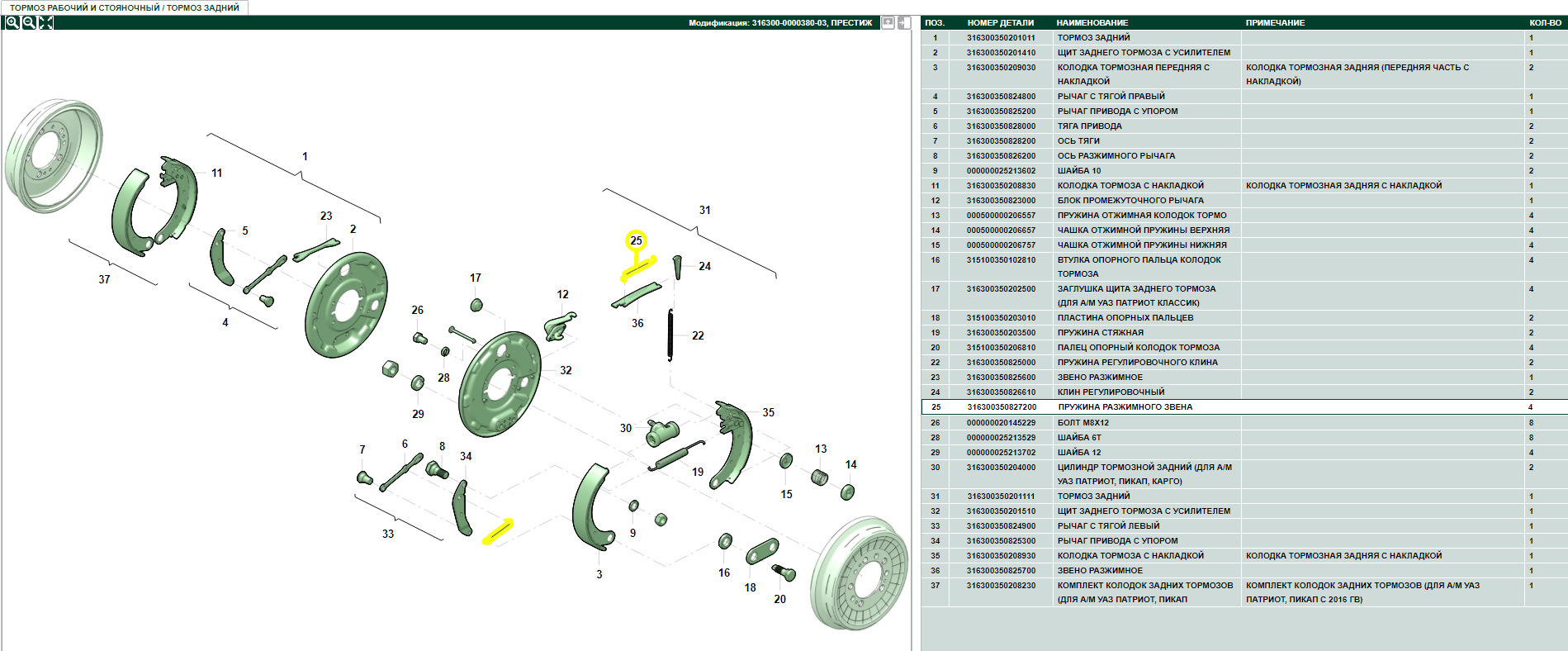Select part number 316300350201510
This screenshot has width=1568, height=651.
click(x=1001, y=511)
